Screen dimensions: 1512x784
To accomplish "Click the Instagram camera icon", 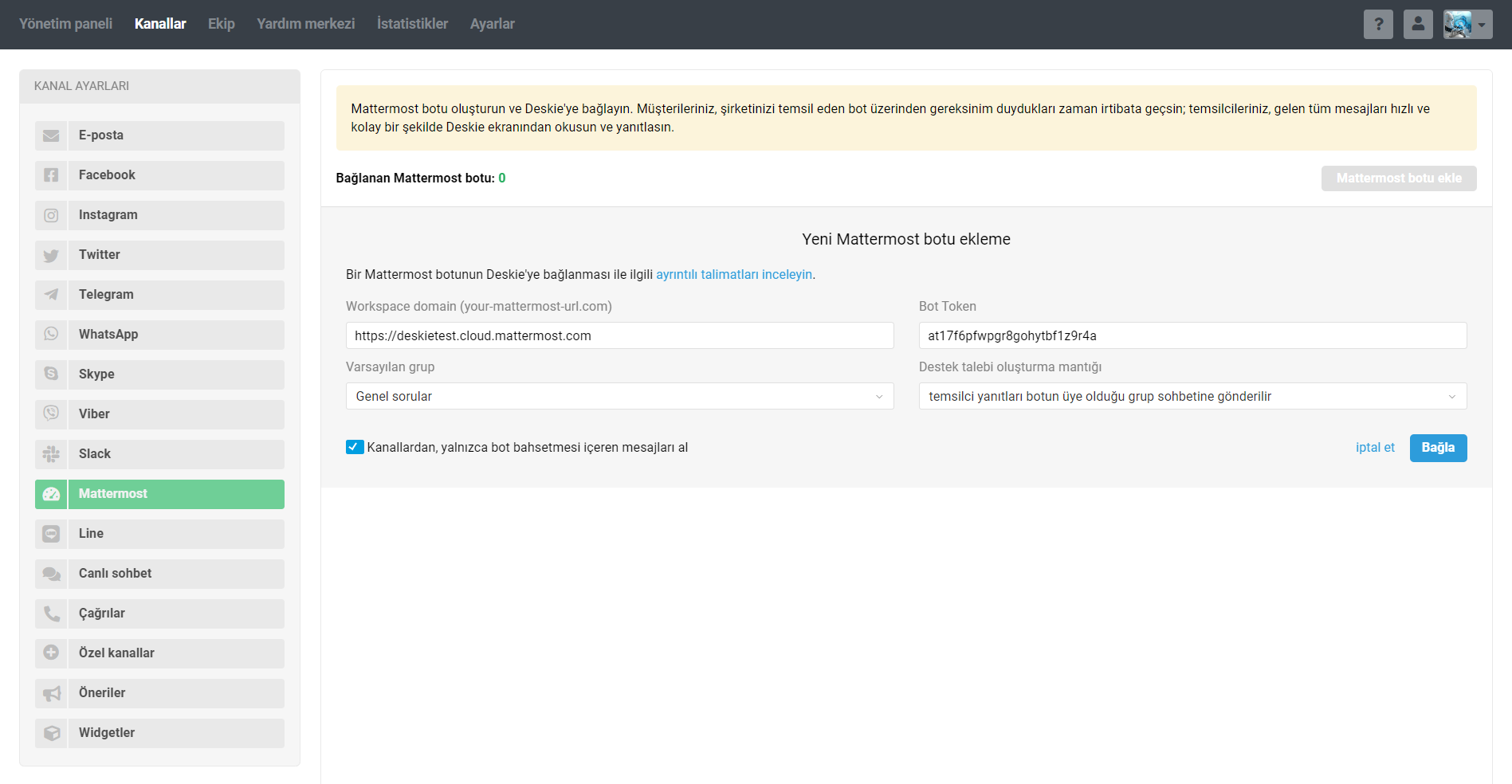I will [x=51, y=215].
